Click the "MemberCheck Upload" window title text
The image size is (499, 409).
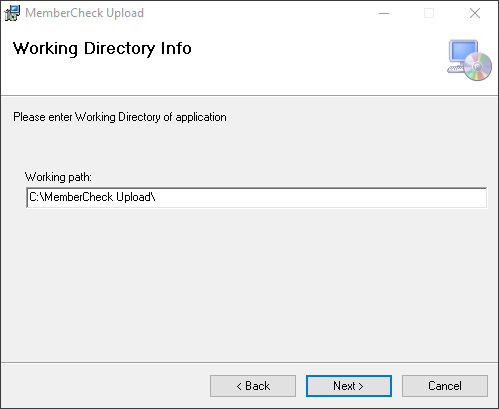click(x=85, y=13)
